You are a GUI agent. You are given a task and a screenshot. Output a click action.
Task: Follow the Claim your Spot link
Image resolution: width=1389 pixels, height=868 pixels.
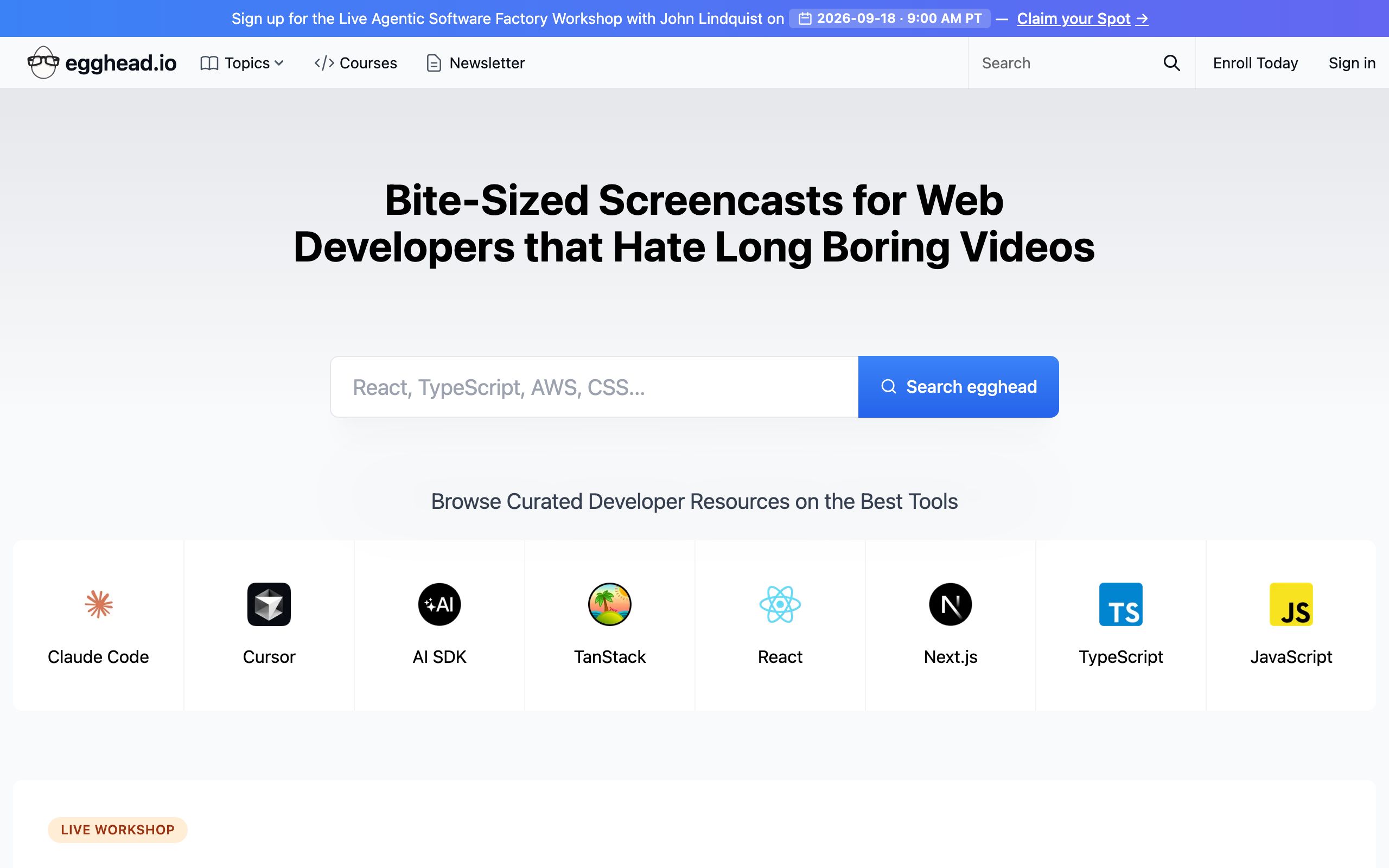point(1082,18)
